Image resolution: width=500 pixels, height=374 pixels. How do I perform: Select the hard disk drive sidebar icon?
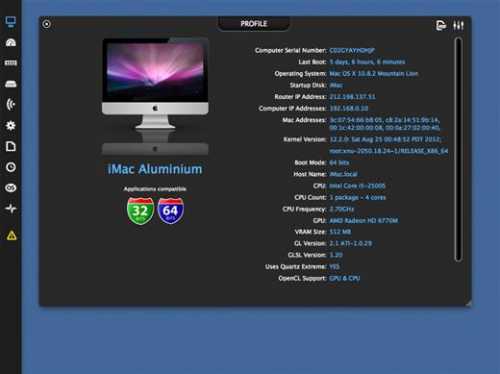[x=11, y=84]
